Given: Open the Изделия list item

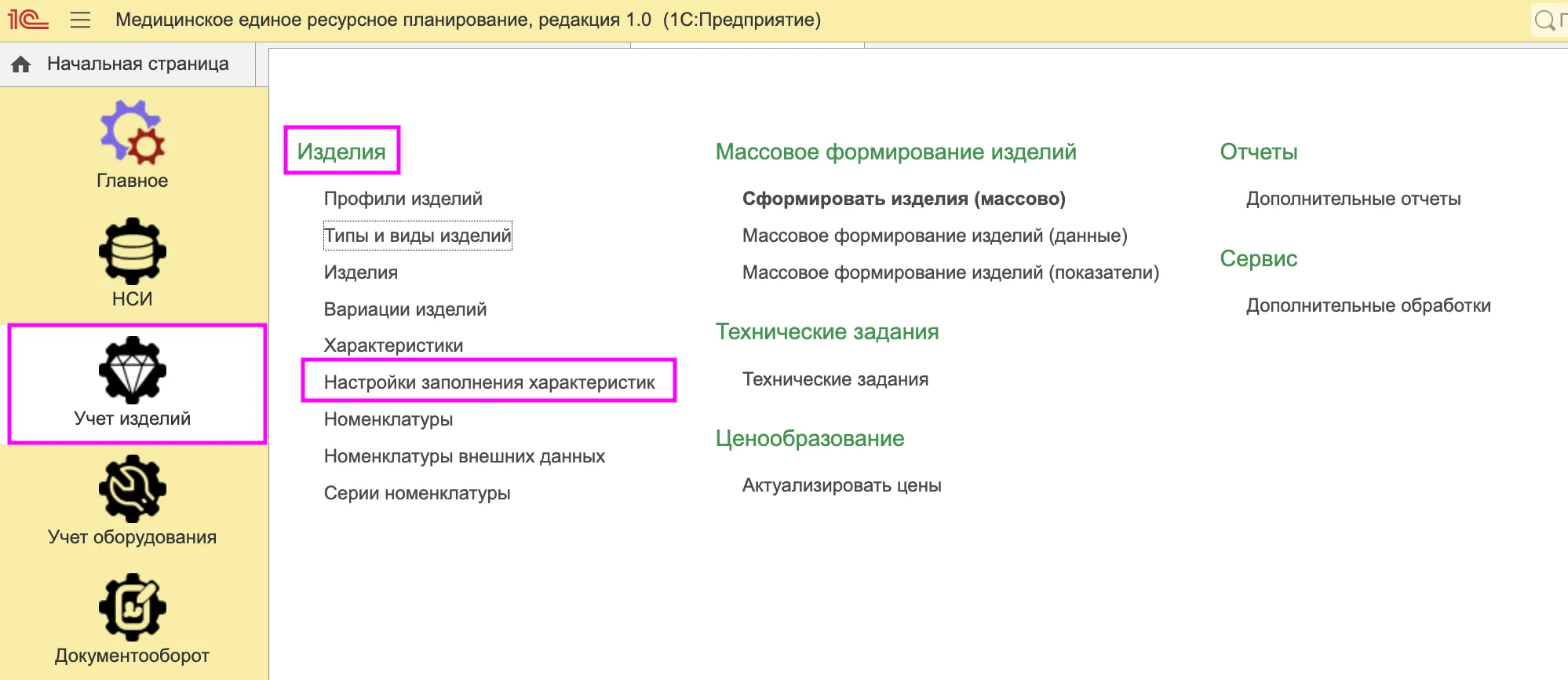Looking at the screenshot, I should pos(361,272).
